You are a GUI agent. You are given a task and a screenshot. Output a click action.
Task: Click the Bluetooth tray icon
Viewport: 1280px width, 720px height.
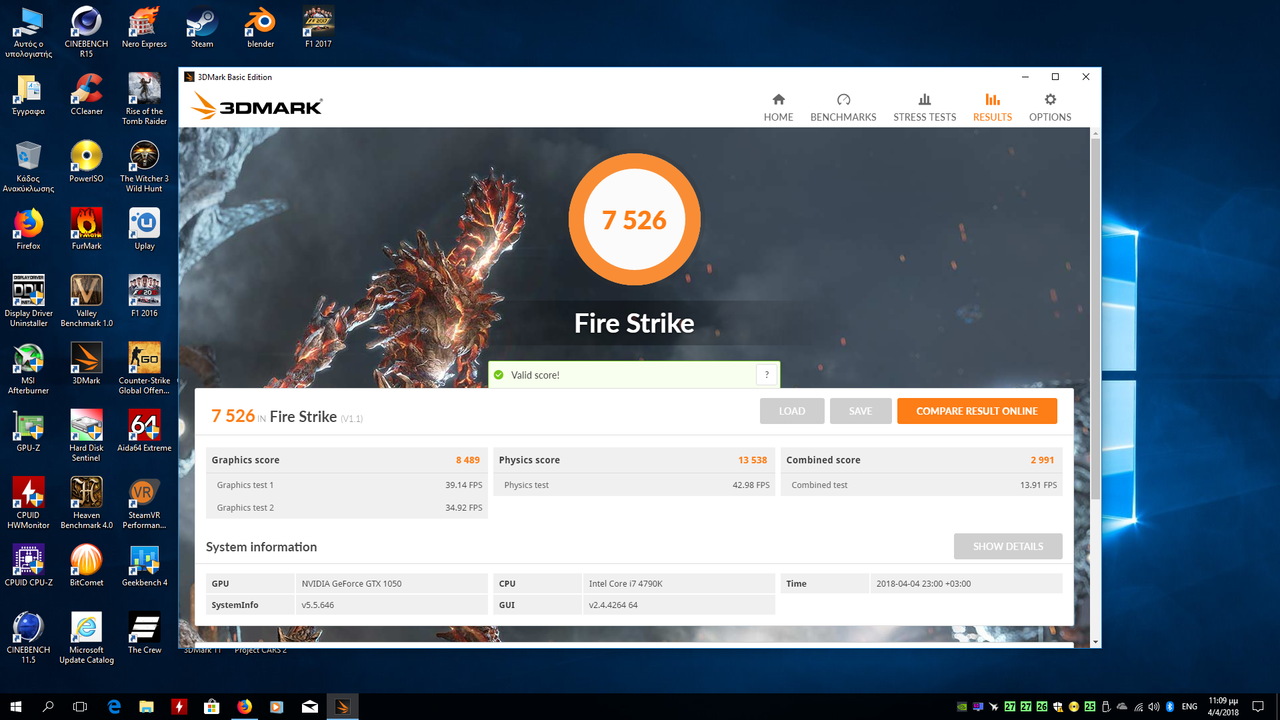tap(1170, 706)
